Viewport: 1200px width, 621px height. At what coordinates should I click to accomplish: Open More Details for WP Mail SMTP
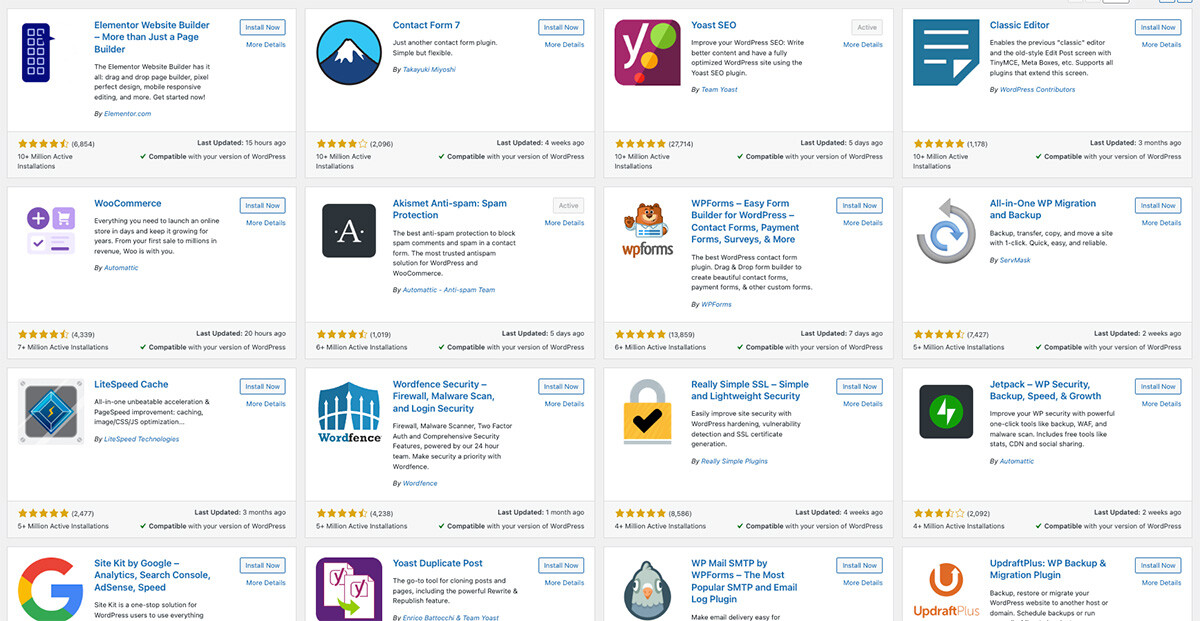pos(861,582)
